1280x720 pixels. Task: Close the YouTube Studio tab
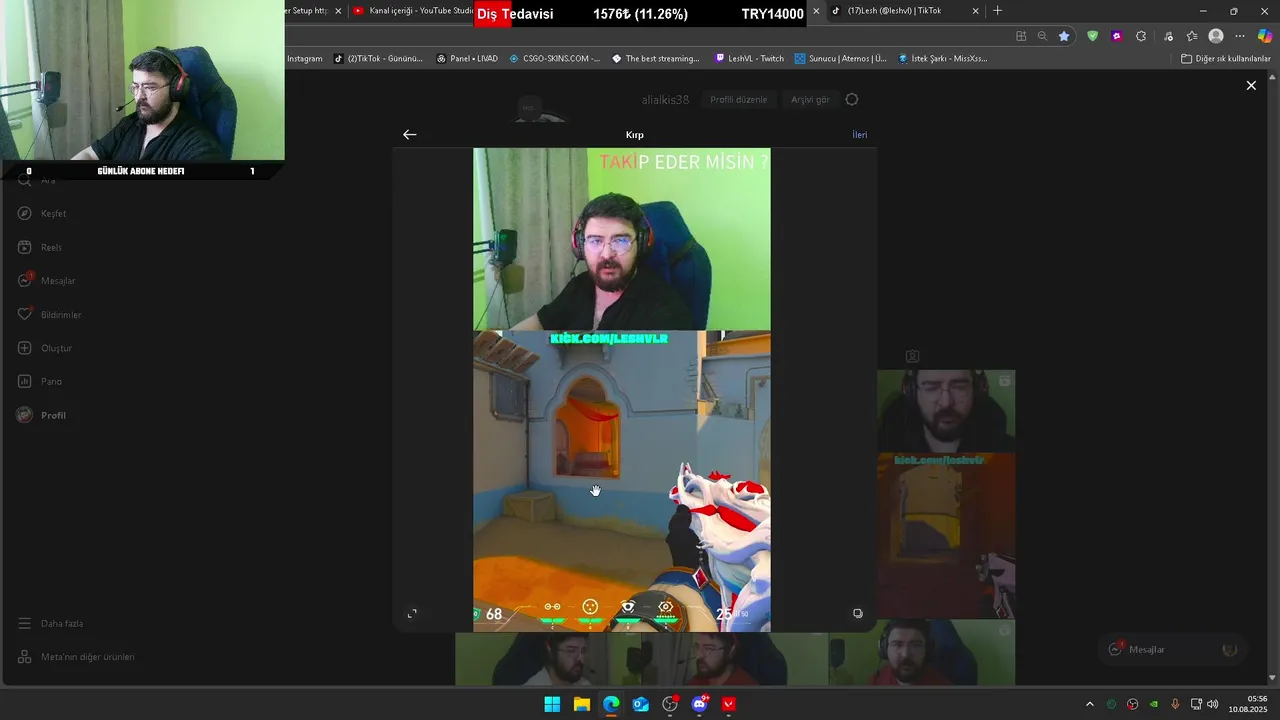tap(816, 11)
